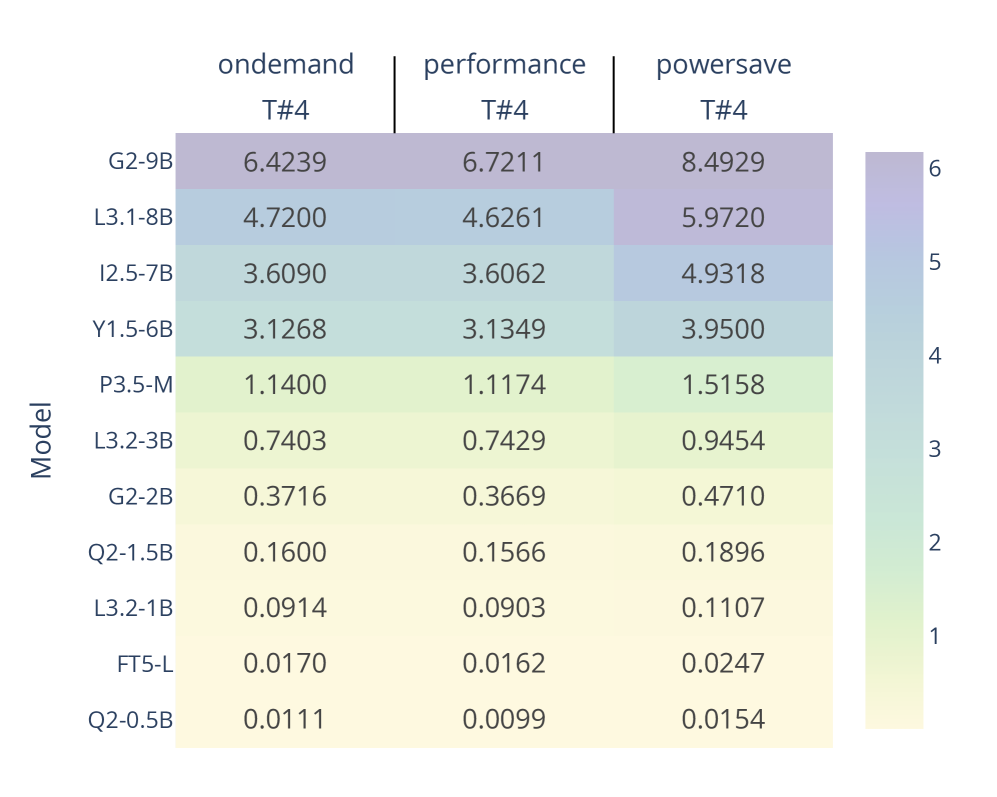Select the L3.1-8B performance cell 4.6261

pos(504,218)
